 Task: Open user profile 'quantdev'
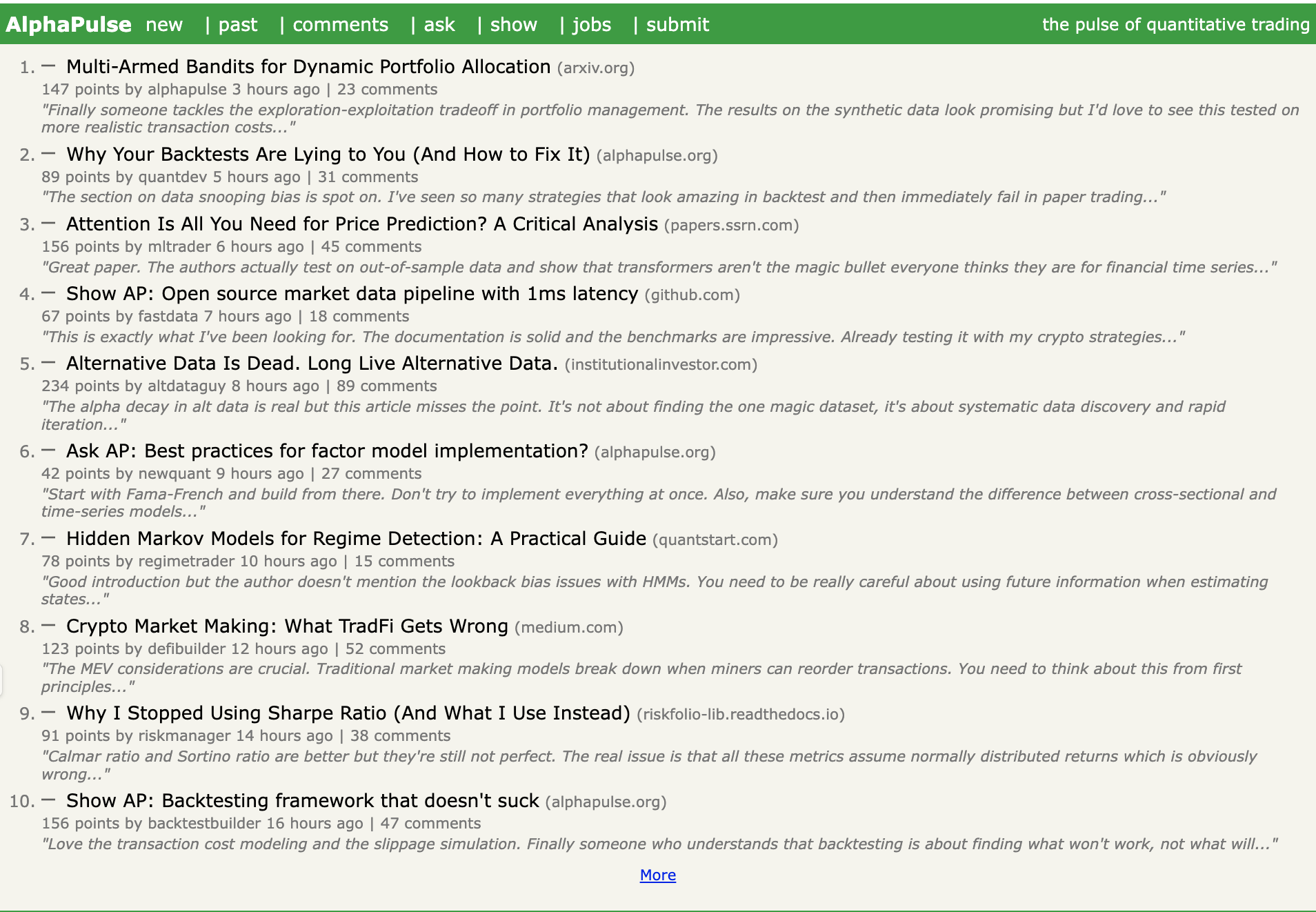pyautogui.click(x=172, y=177)
